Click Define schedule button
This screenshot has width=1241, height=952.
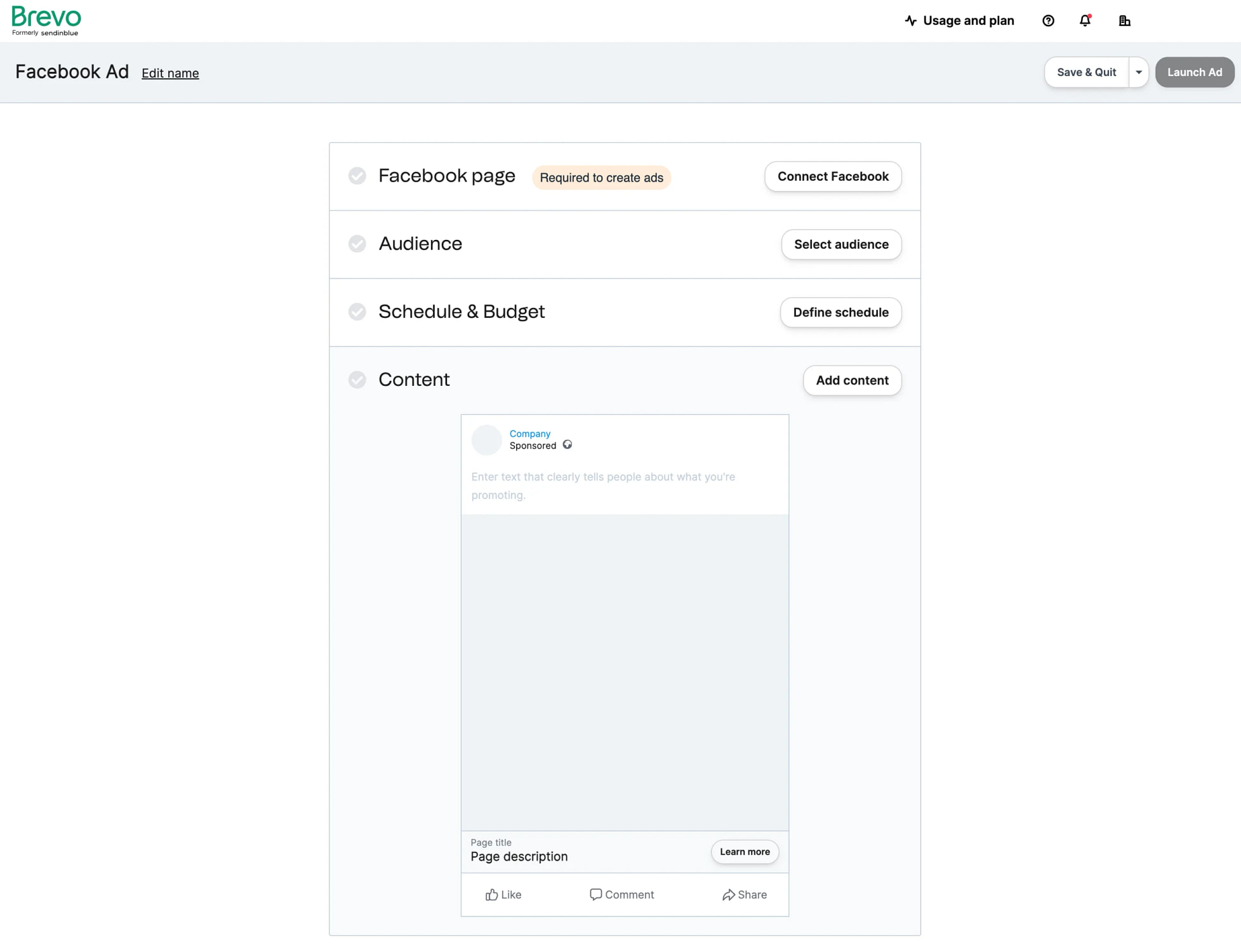pyautogui.click(x=840, y=312)
